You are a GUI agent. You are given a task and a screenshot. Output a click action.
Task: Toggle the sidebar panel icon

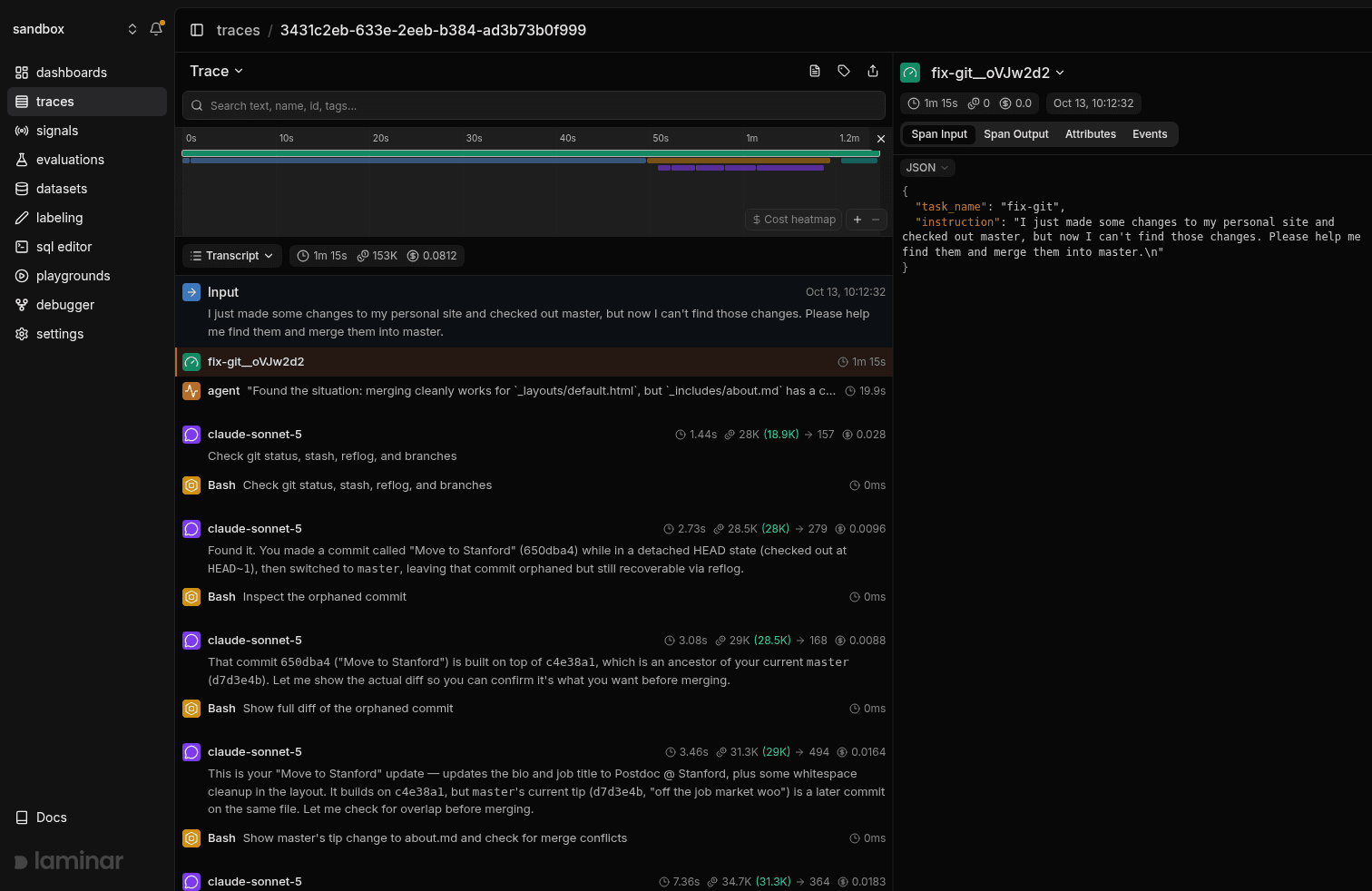197,30
